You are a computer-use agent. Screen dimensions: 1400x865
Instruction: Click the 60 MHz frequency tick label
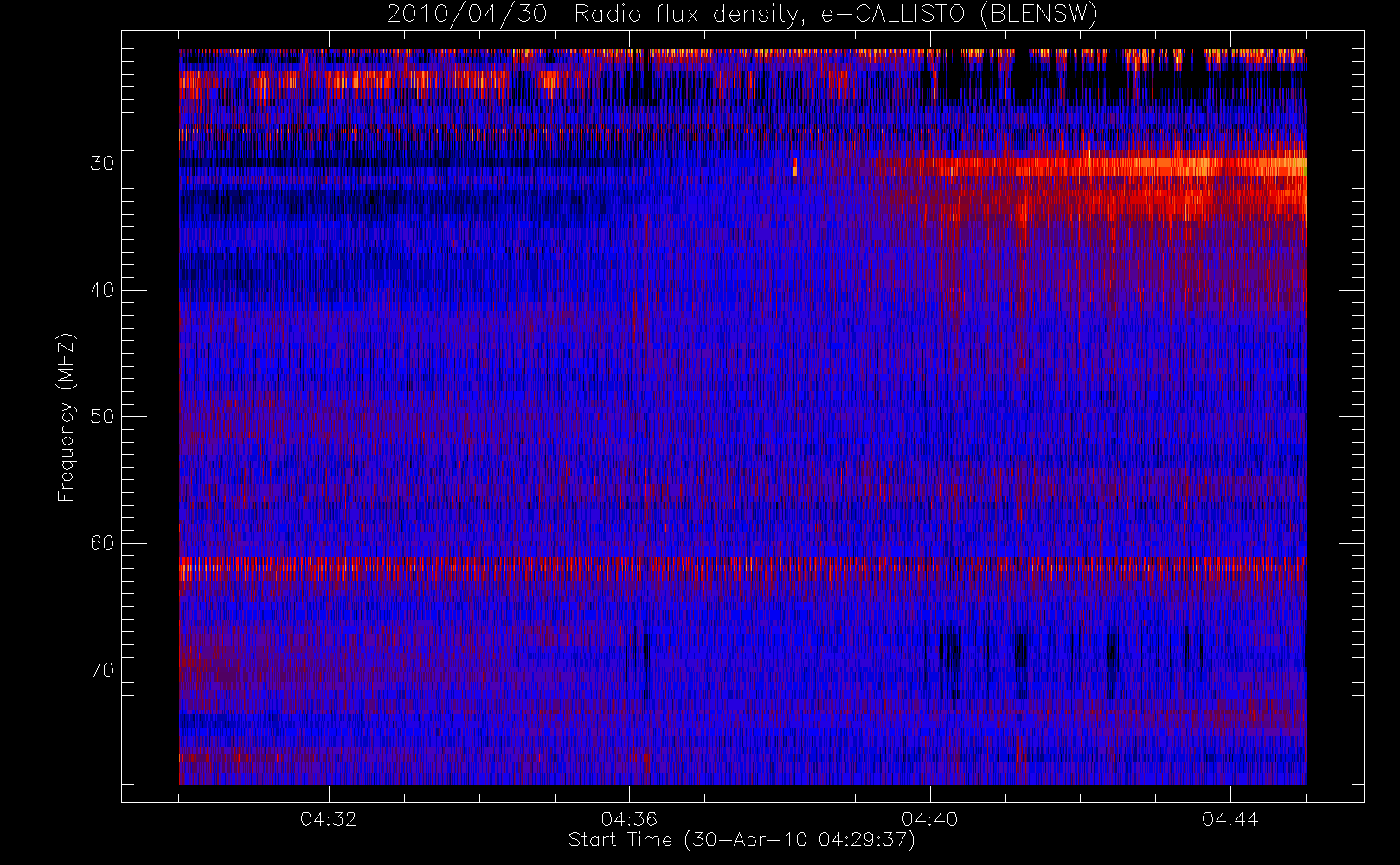102,543
